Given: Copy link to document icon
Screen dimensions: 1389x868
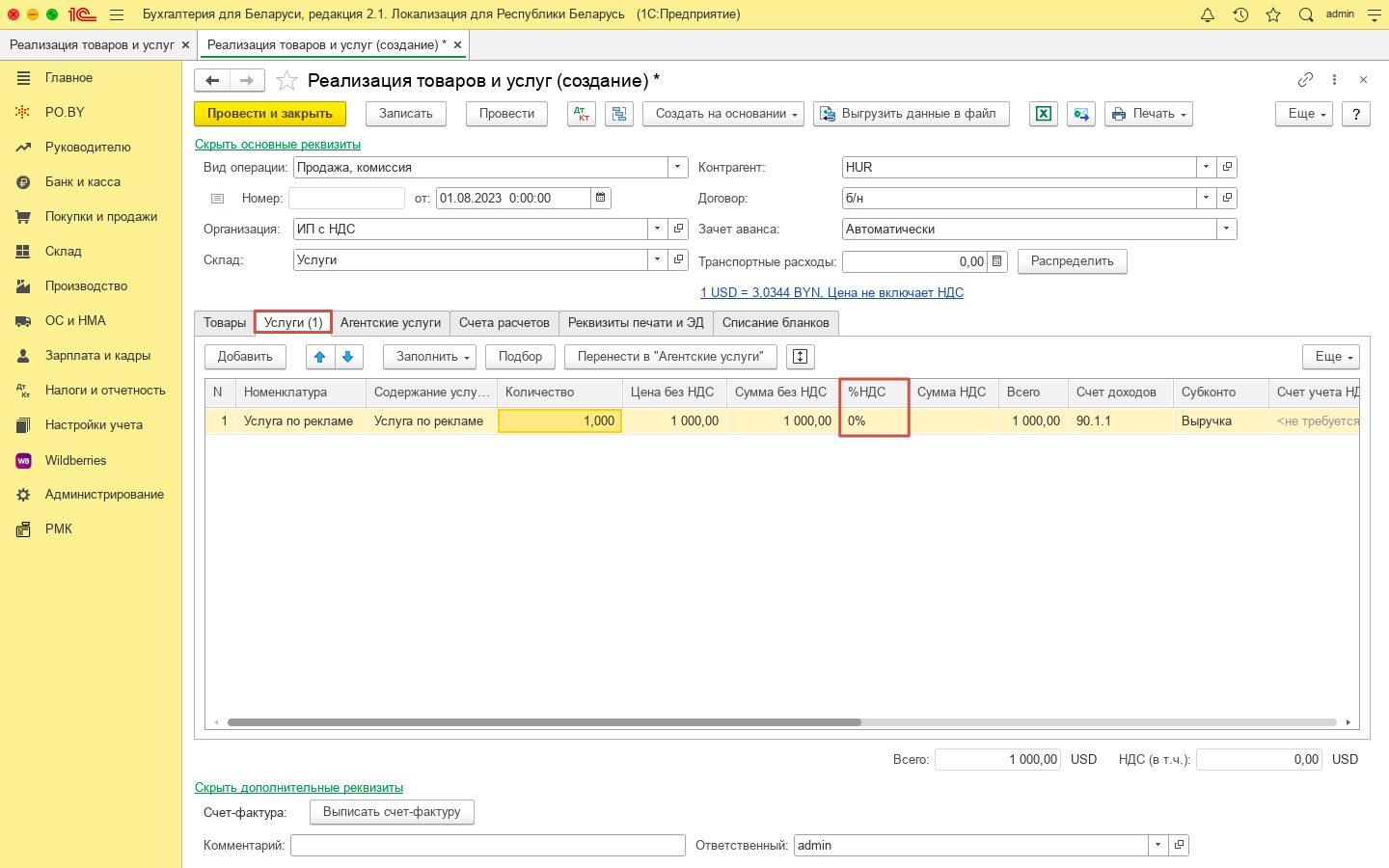Looking at the screenshot, I should click(1305, 80).
